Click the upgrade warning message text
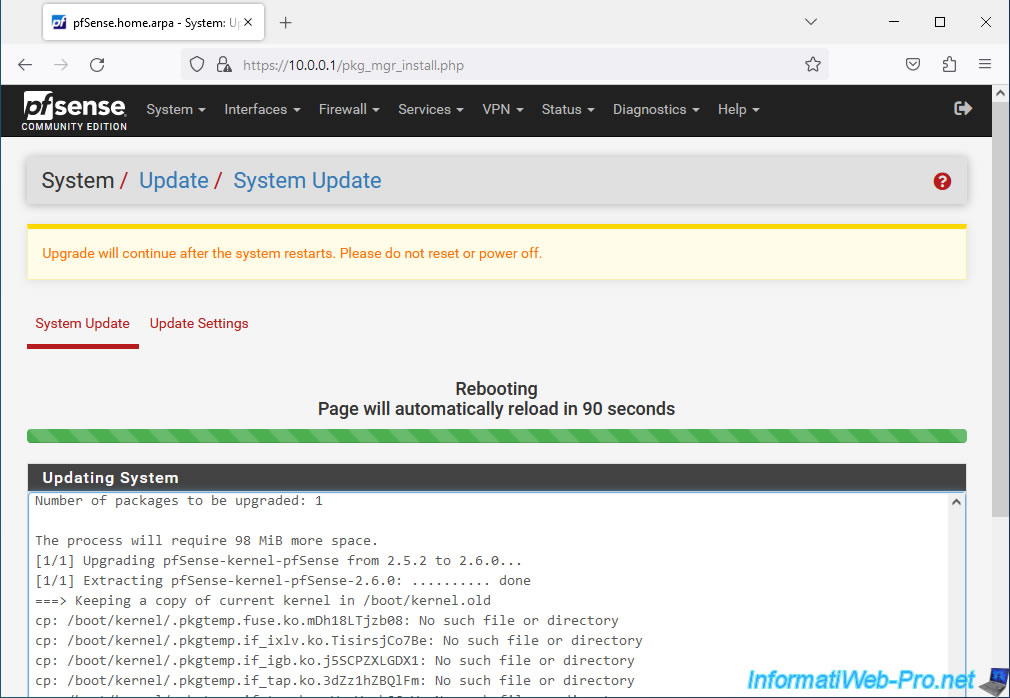 292,253
